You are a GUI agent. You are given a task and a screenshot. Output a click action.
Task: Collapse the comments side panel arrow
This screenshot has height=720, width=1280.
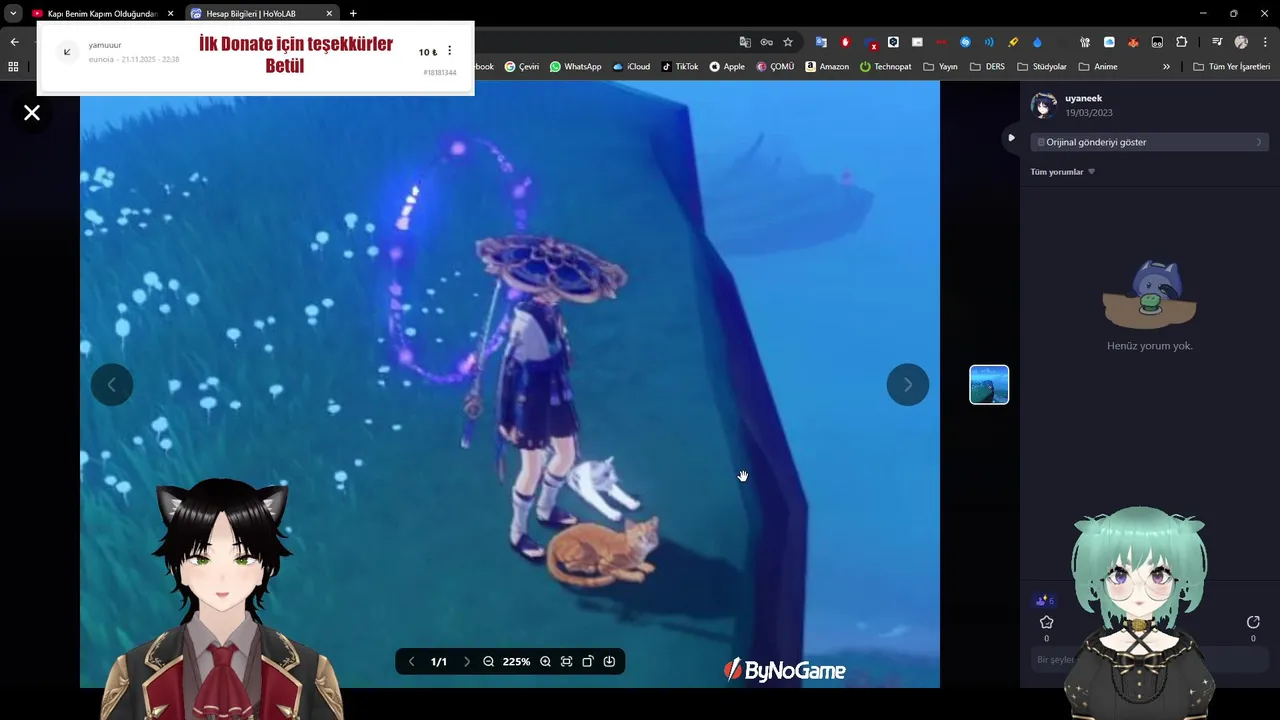(x=1011, y=138)
